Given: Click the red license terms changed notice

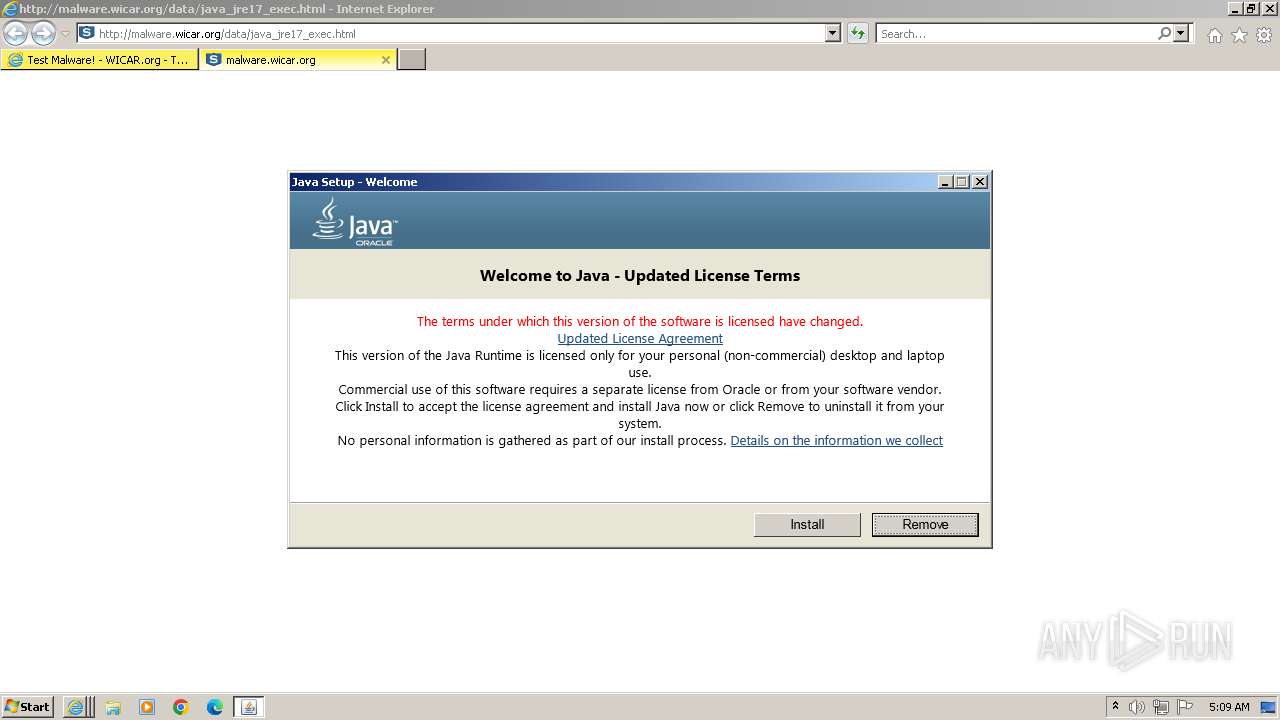Looking at the screenshot, I should 640,321.
